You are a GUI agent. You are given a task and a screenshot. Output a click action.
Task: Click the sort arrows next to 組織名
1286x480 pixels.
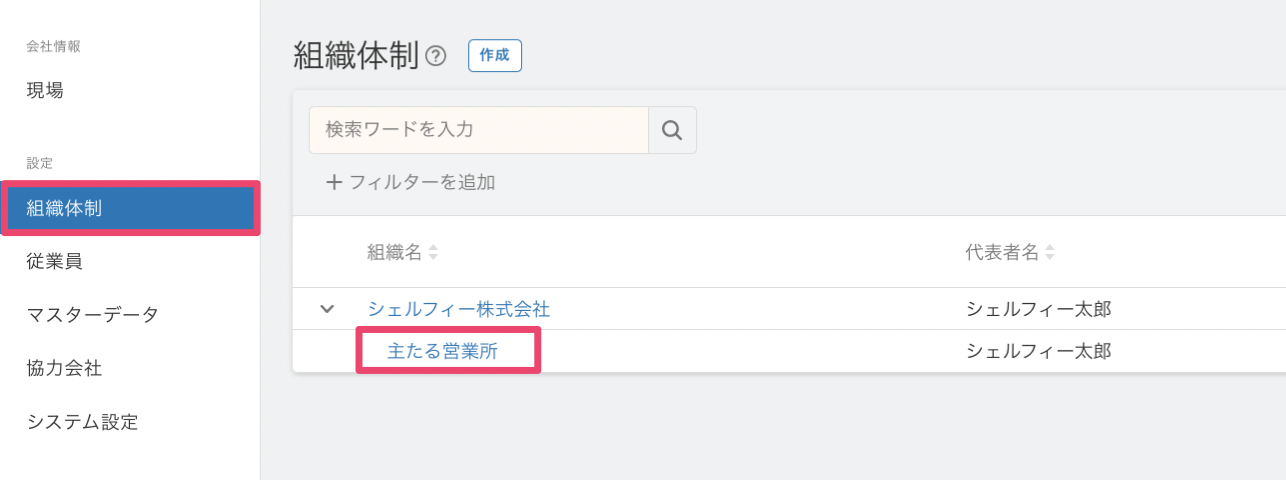(433, 254)
